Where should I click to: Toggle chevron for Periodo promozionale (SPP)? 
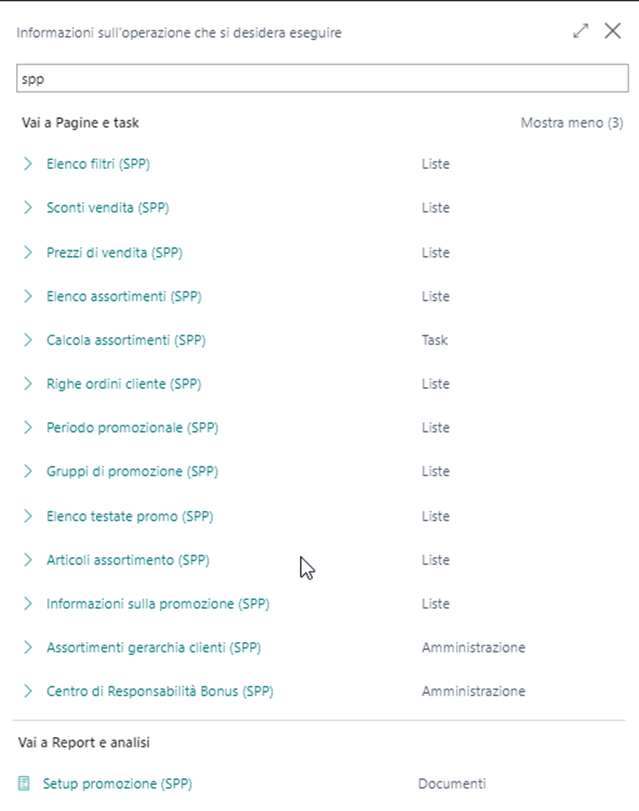[x=28, y=428]
